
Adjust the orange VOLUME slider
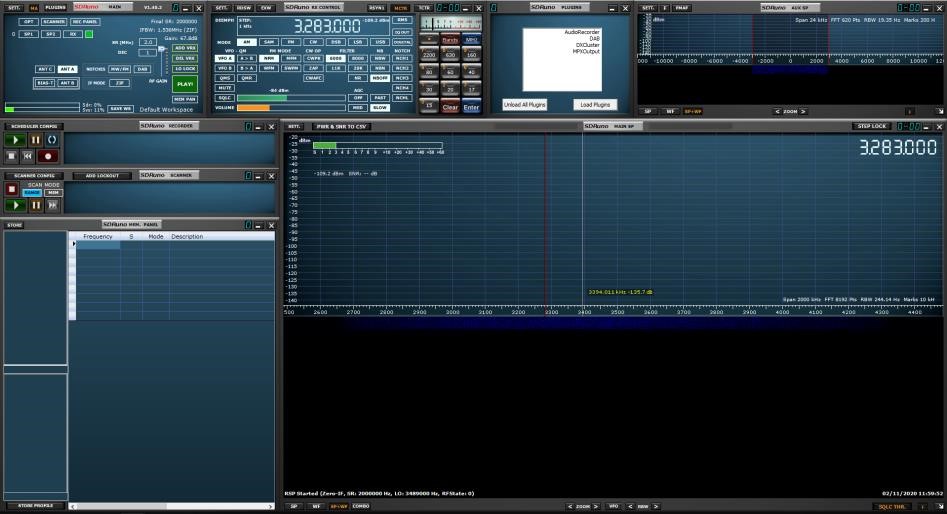click(x=266, y=107)
